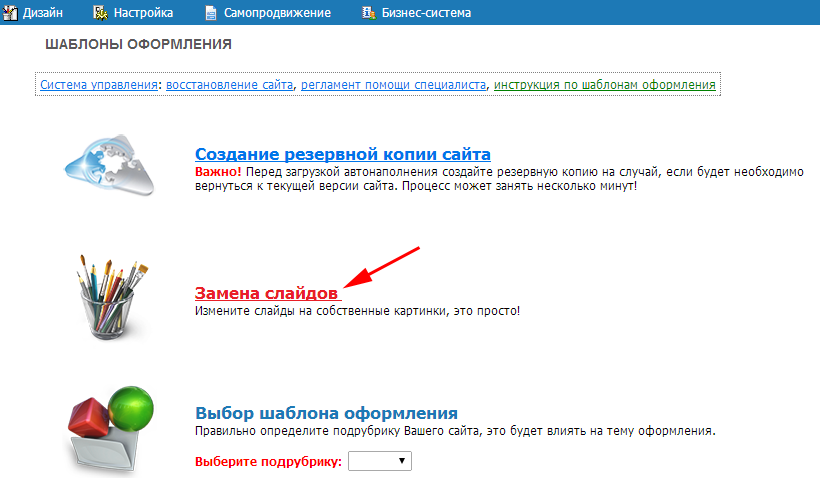Open the Бизнес-система menu
This screenshot has height=478, width=820.
(x=426, y=13)
